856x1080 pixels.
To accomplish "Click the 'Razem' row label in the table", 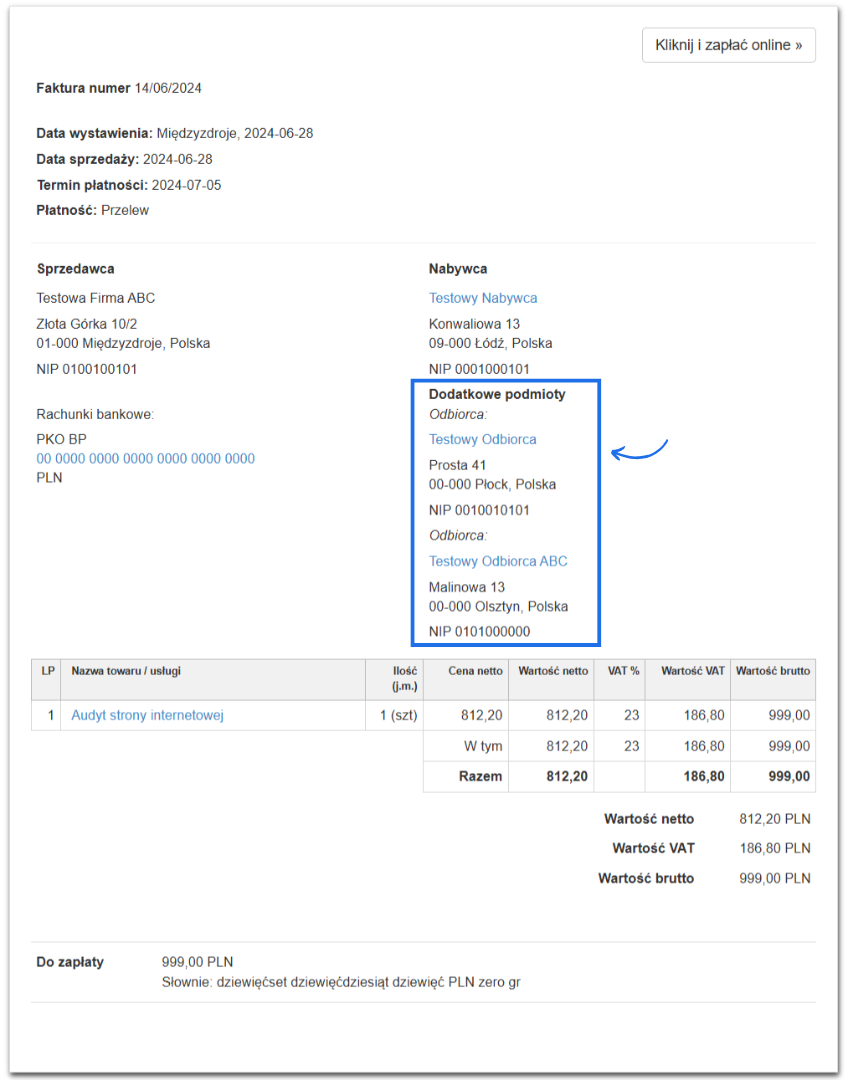I will click(480, 776).
